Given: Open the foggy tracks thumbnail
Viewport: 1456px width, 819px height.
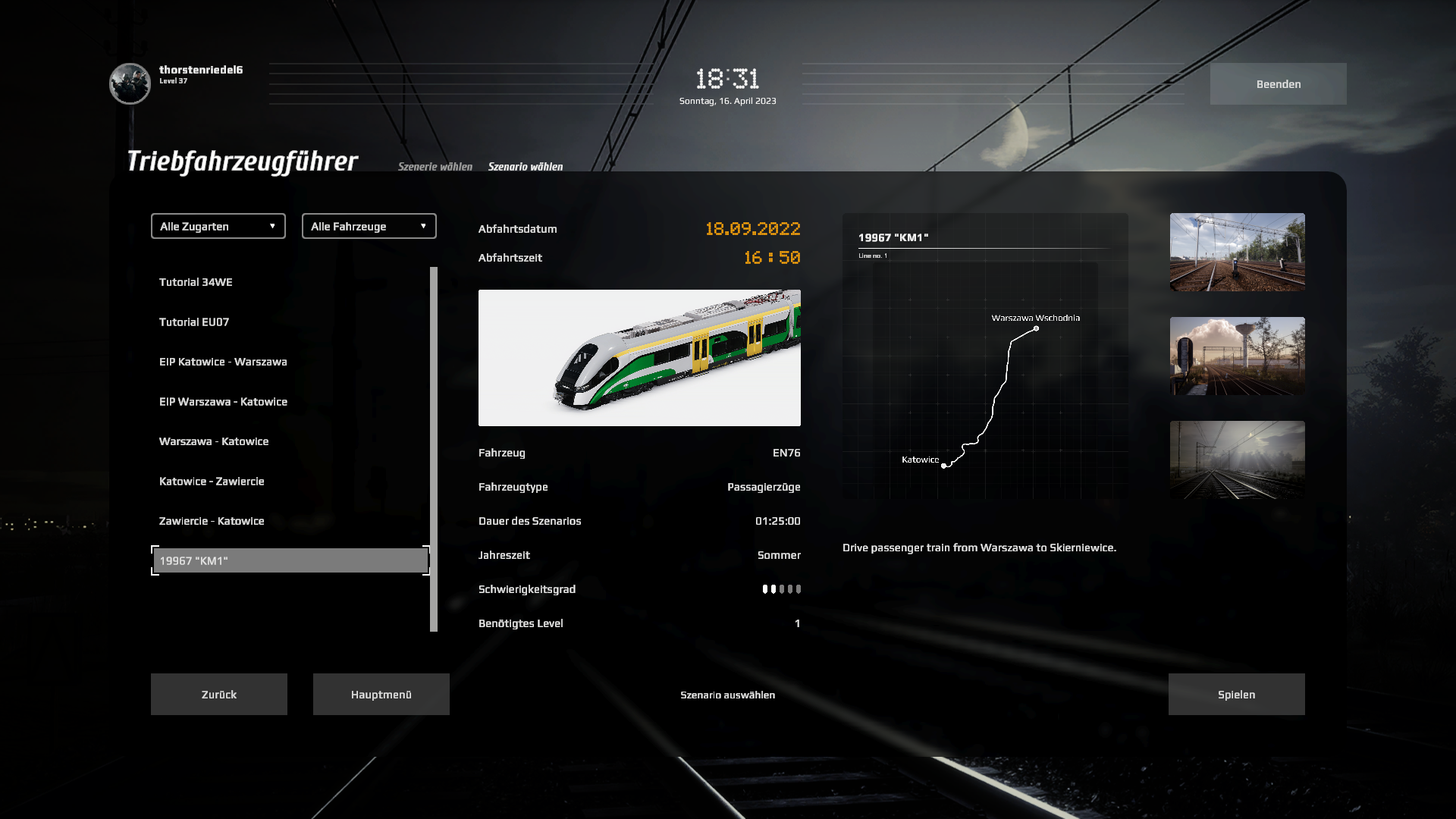Looking at the screenshot, I should (x=1237, y=460).
